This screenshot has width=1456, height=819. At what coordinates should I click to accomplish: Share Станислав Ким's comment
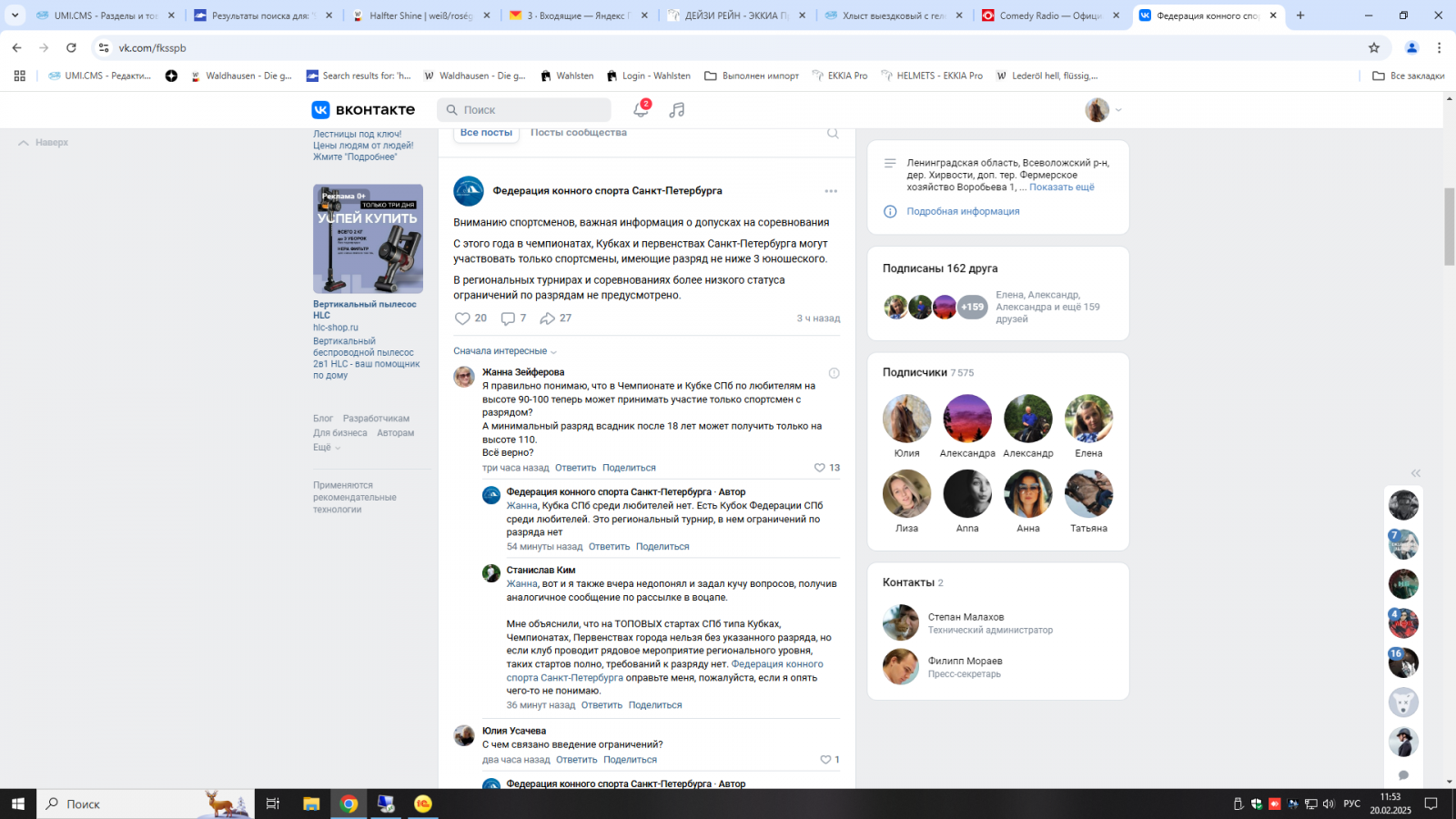(x=655, y=705)
